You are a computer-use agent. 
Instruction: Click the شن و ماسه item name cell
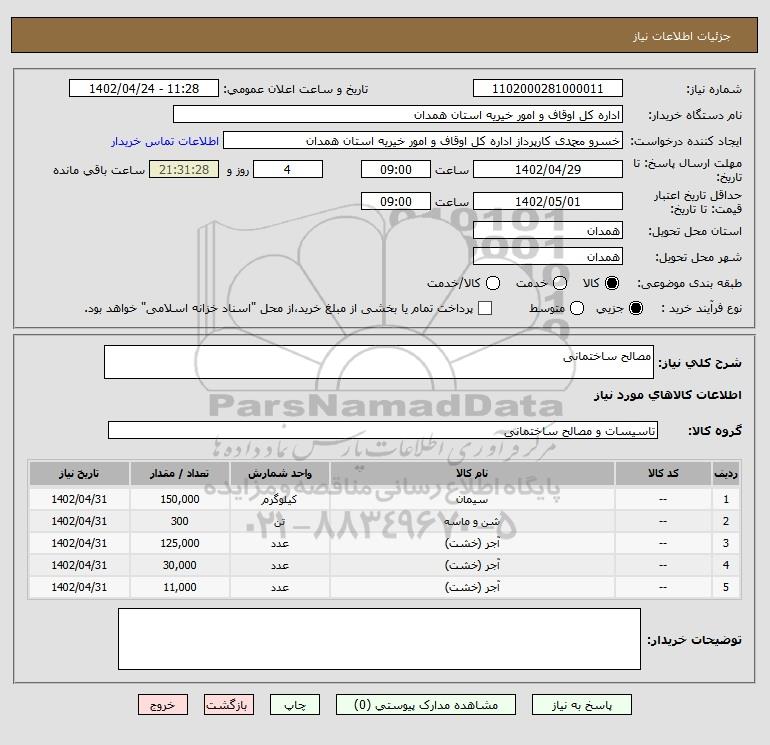click(472, 522)
